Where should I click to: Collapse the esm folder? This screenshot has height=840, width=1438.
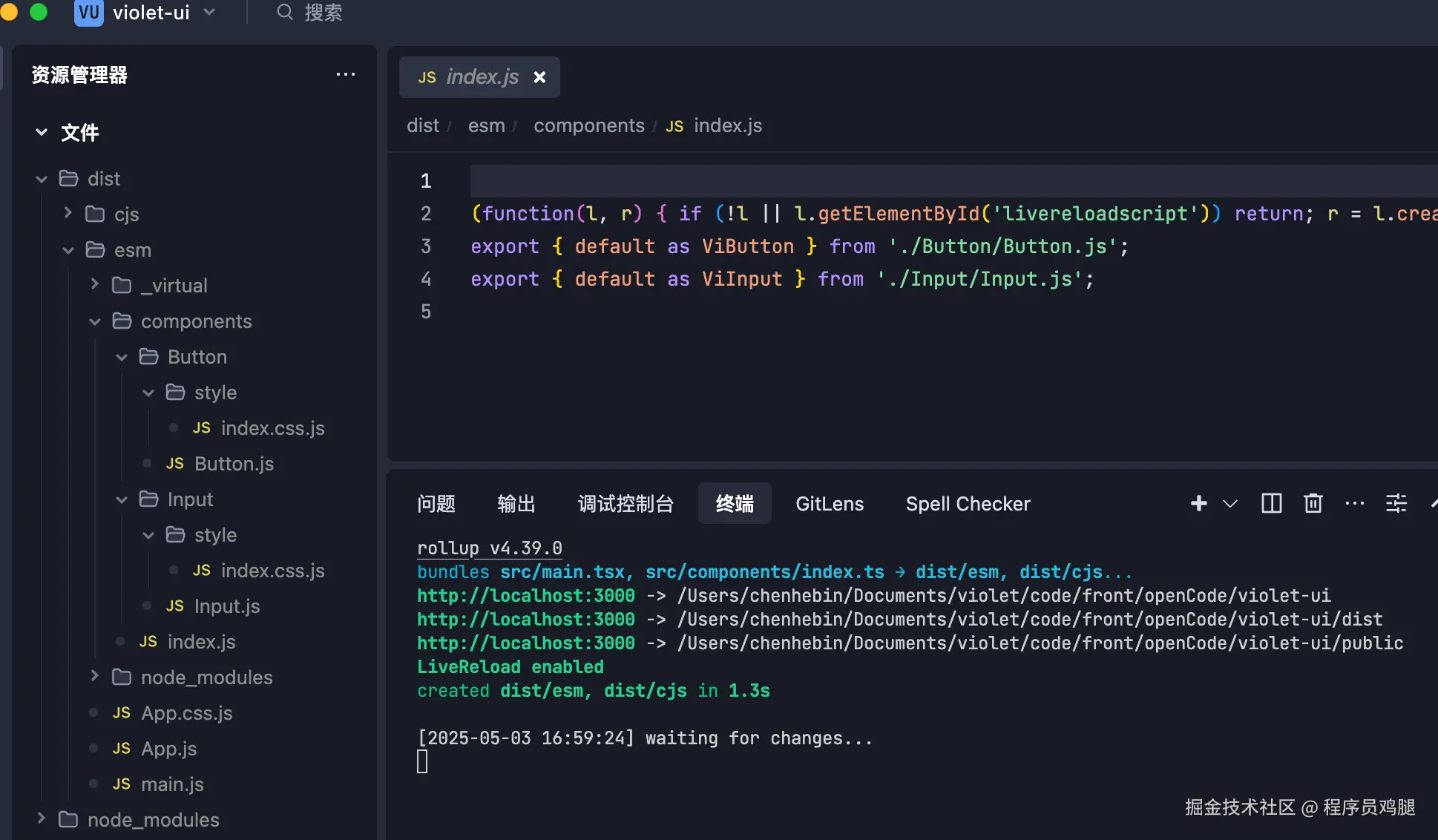[x=68, y=250]
